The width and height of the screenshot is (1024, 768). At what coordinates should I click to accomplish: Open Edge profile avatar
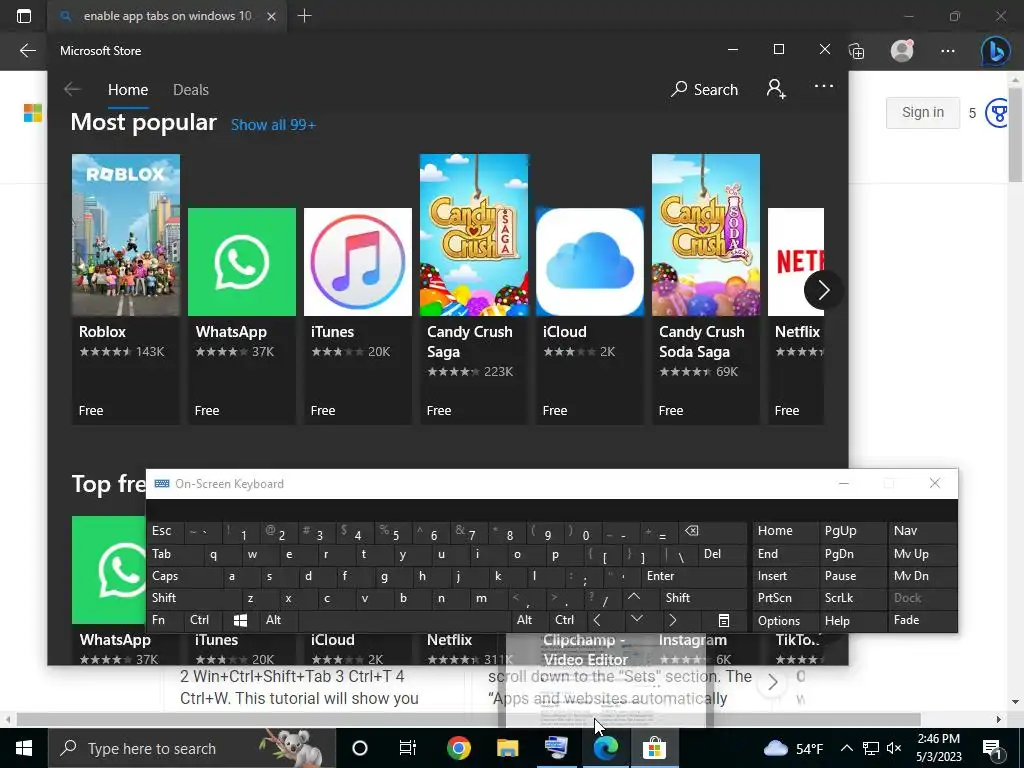(902, 51)
